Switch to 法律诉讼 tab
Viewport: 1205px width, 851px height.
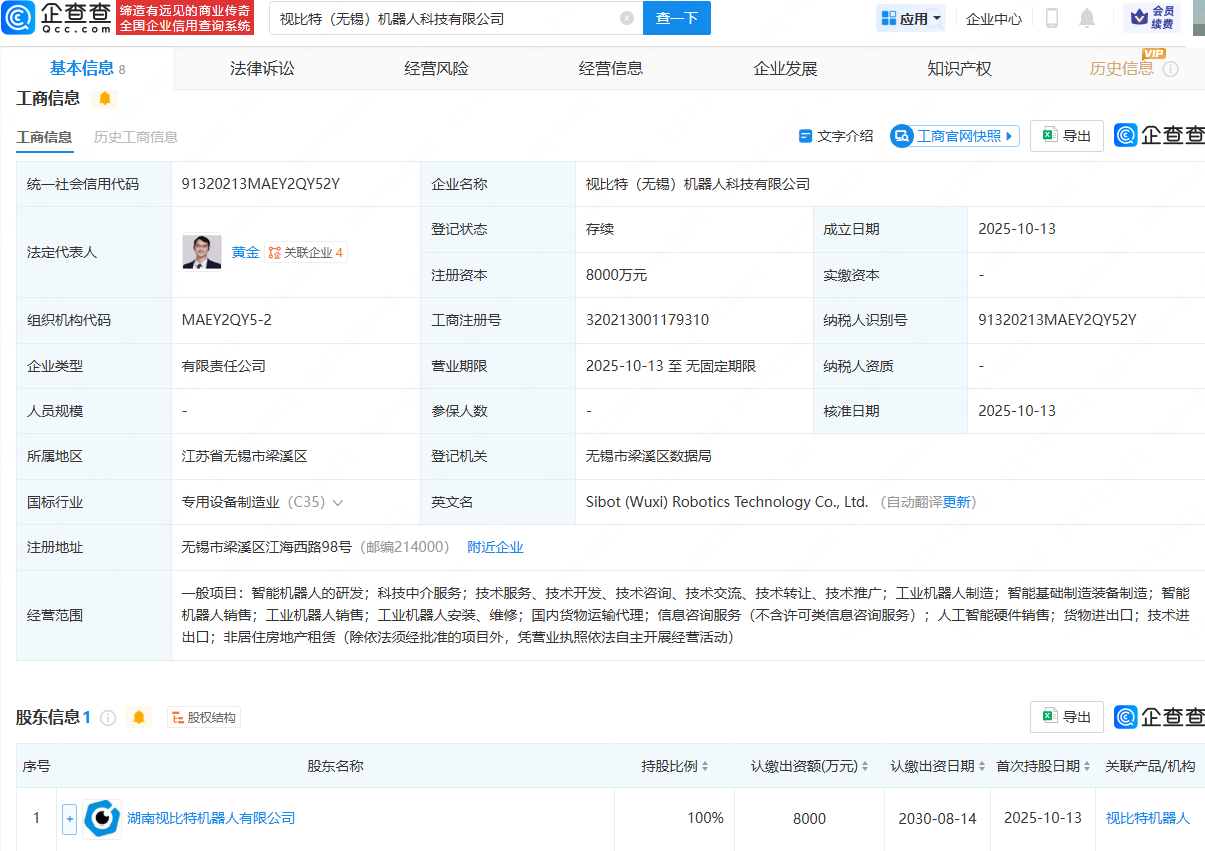(262, 68)
